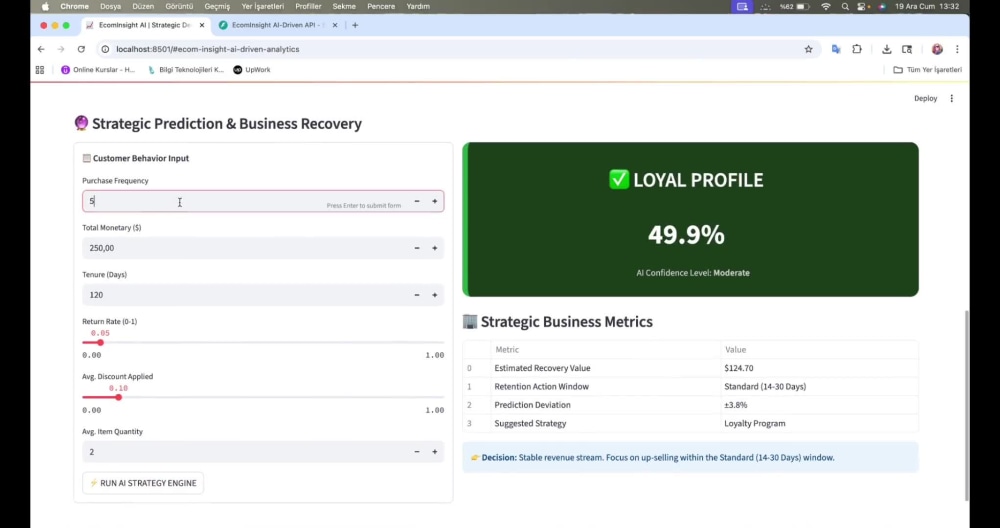Open the Chrome profile avatar
1000x528 pixels.
(937, 49)
